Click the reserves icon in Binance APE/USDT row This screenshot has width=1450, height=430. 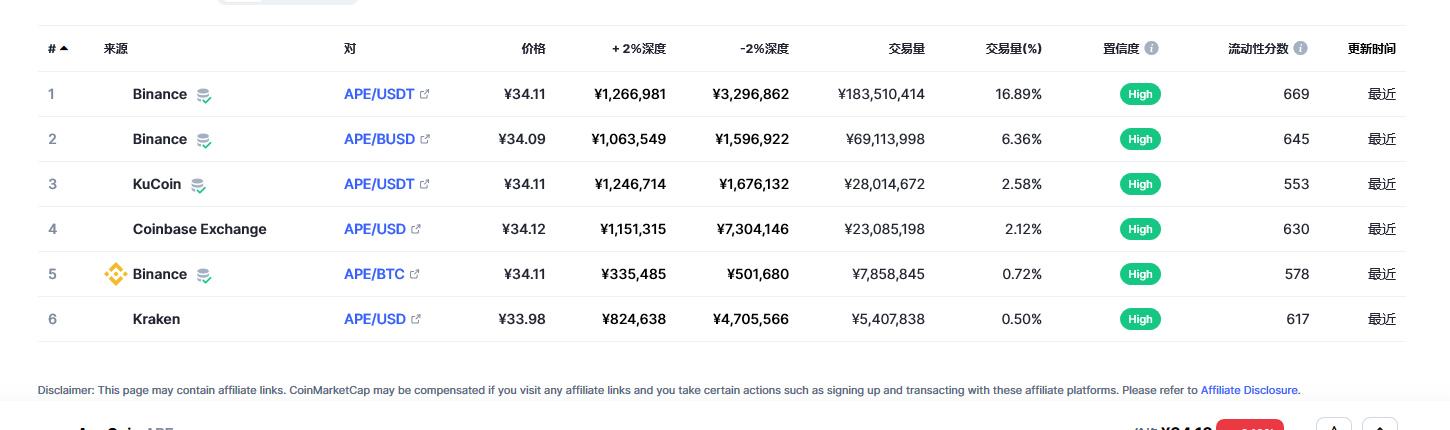[x=204, y=95]
